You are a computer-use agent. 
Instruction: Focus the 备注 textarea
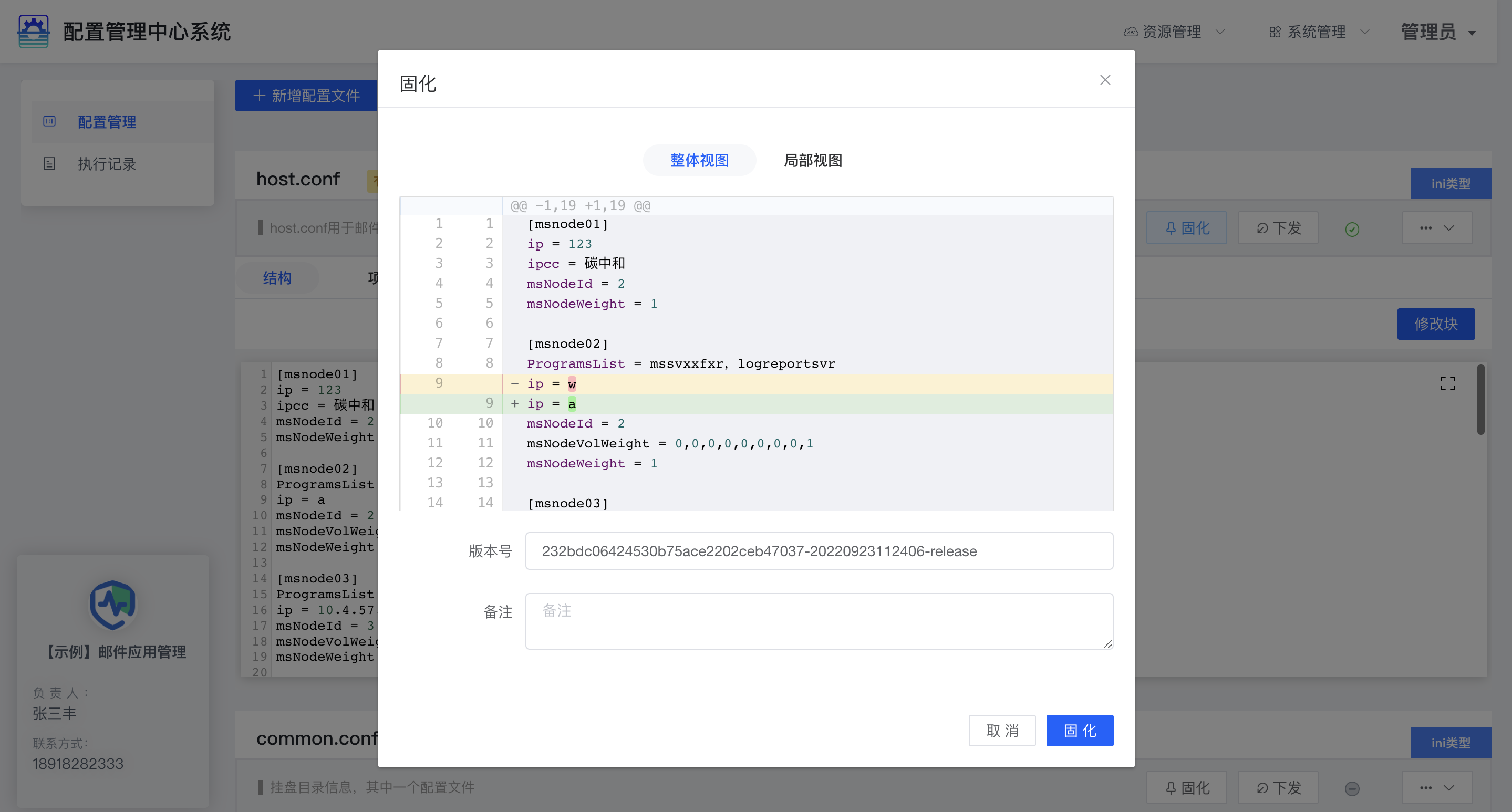click(819, 621)
